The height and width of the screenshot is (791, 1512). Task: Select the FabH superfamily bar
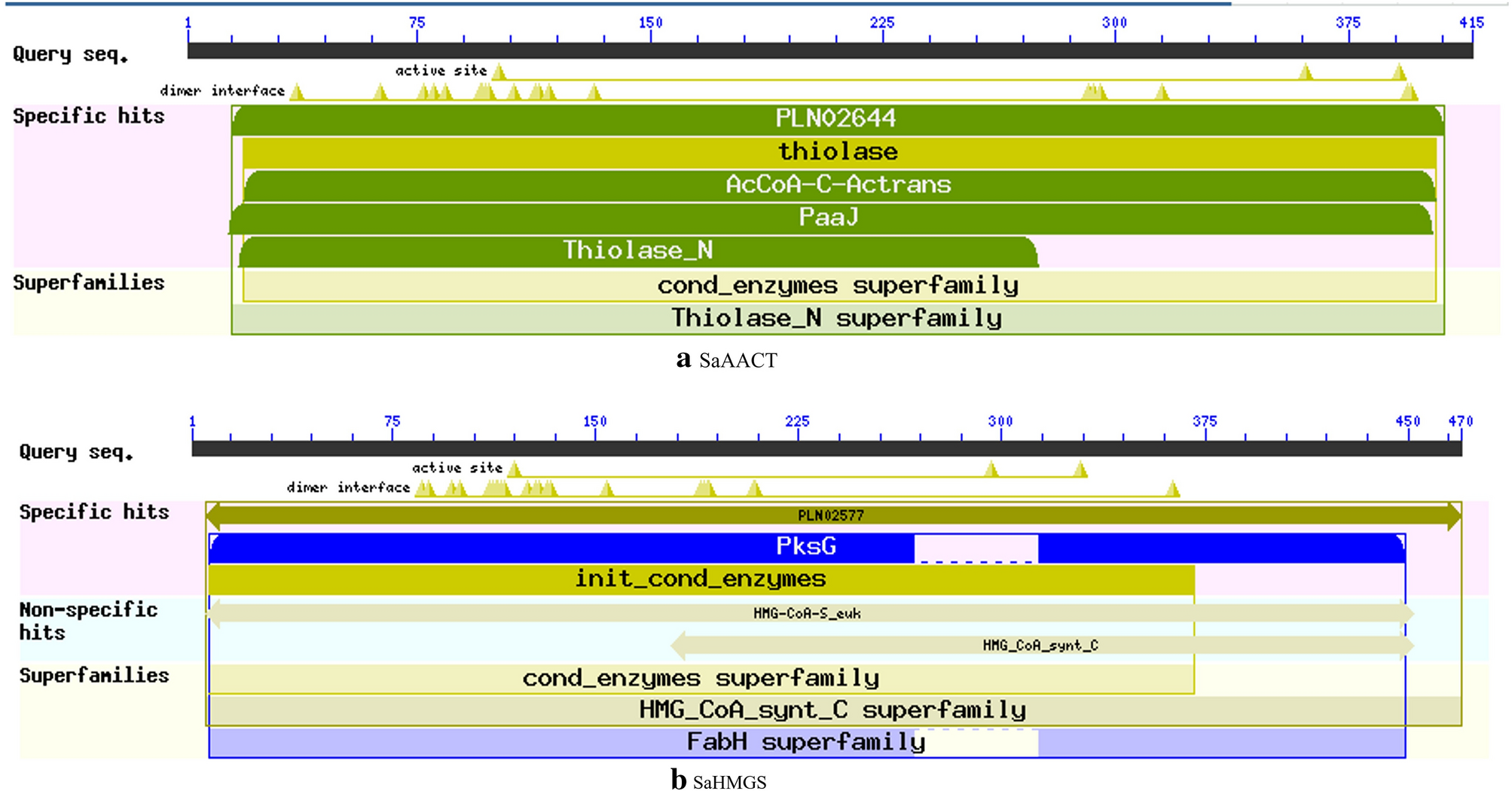tap(806, 742)
